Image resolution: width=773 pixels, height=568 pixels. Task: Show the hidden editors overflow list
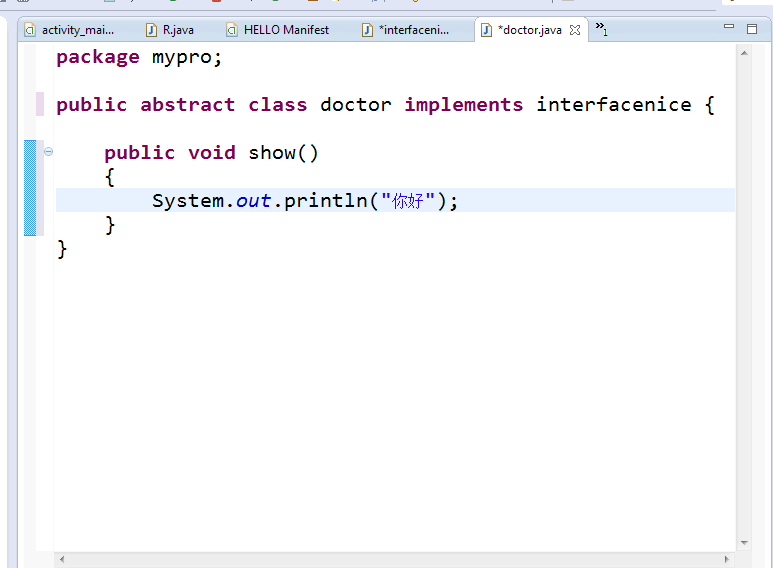point(601,28)
